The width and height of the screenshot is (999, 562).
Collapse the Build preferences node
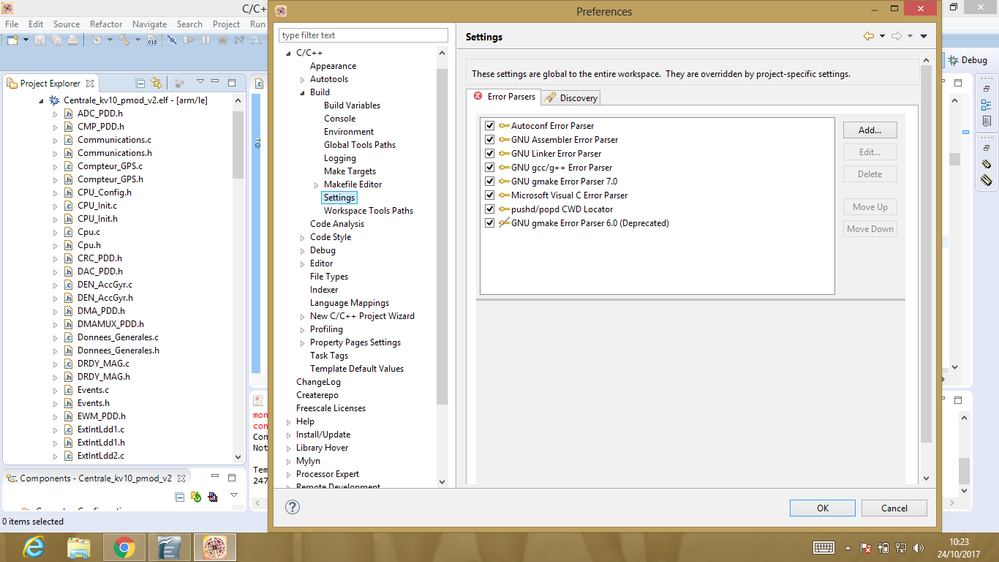tap(303, 93)
